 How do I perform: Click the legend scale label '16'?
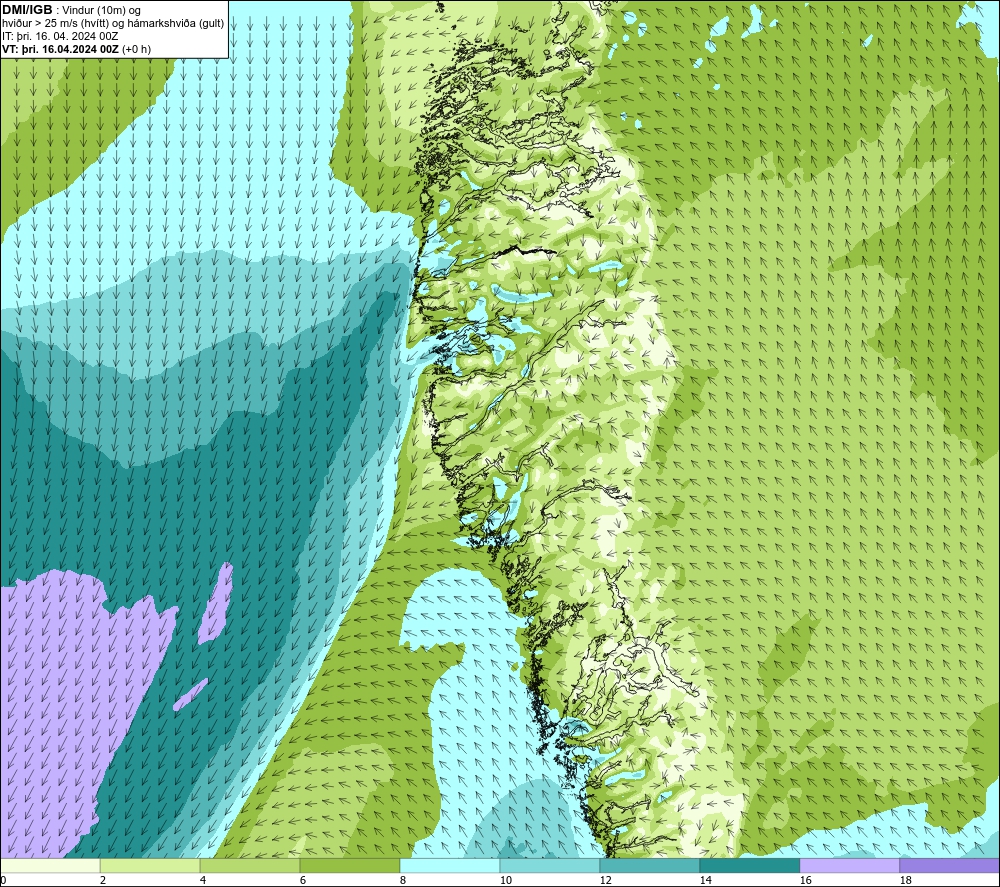[805, 880]
